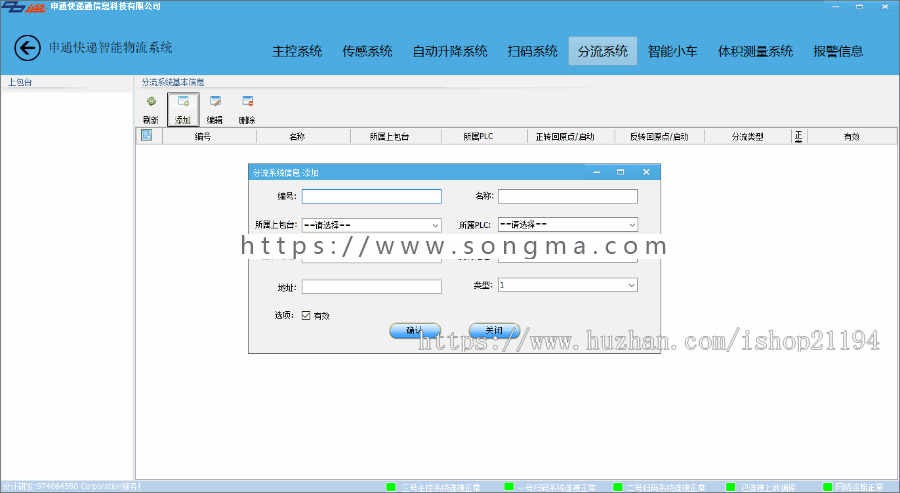Click the 删除 delete toolbar icon
This screenshot has height=493, width=900.
coord(247,109)
